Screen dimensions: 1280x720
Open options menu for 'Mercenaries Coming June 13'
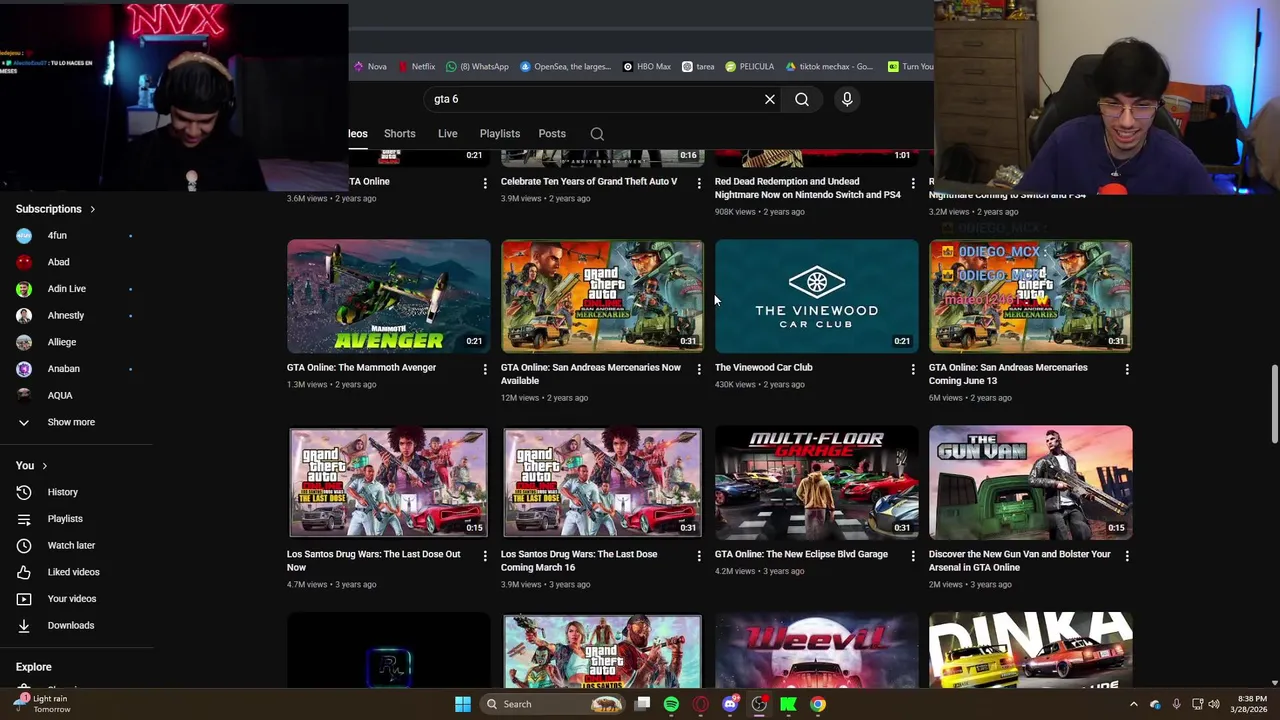pyautogui.click(x=1127, y=369)
